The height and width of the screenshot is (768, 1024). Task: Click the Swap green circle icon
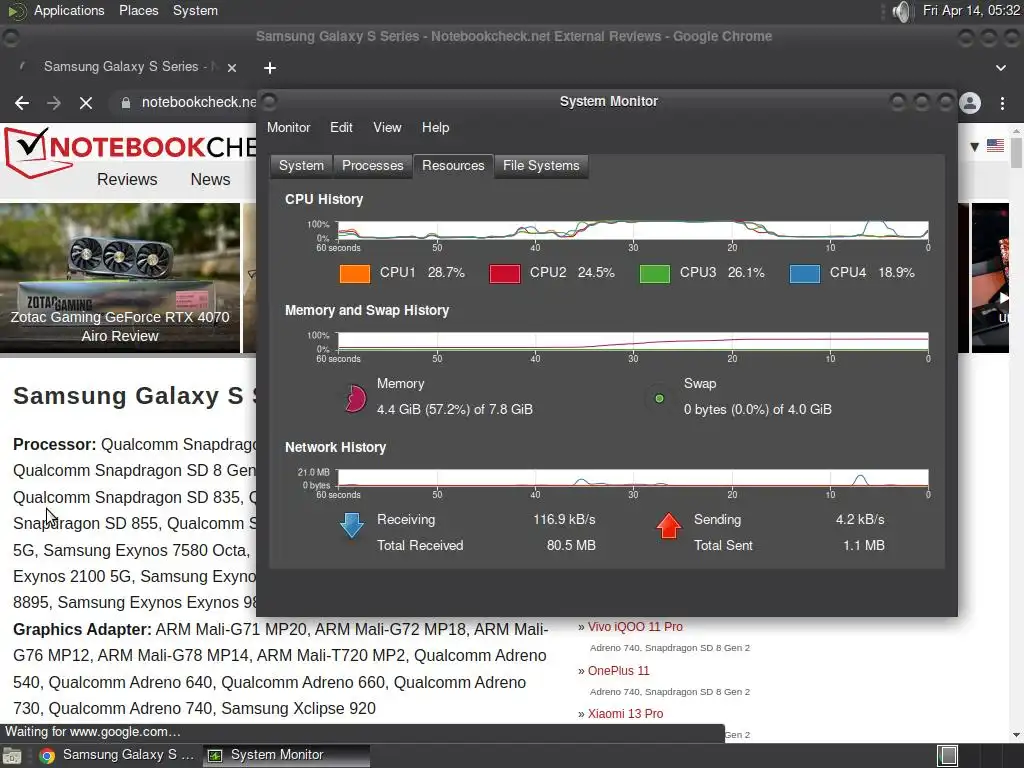(659, 398)
